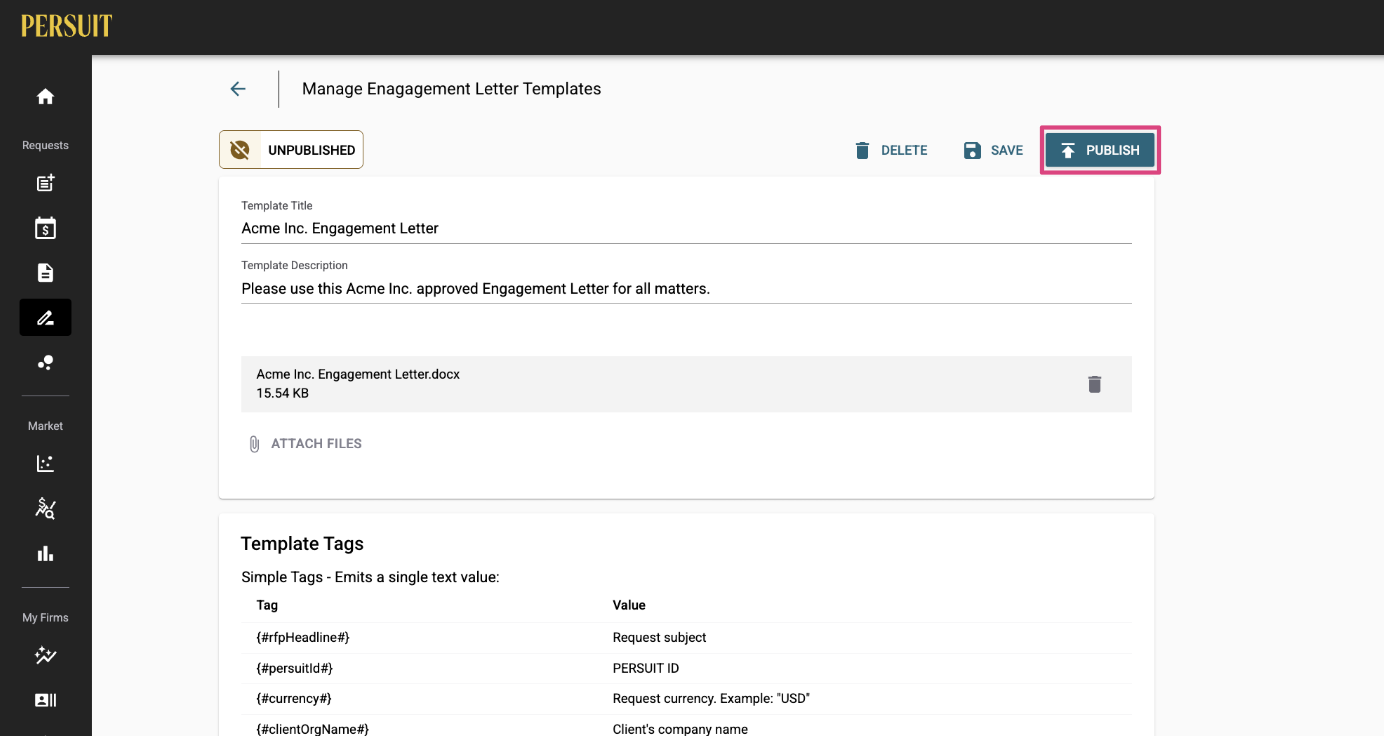Image resolution: width=1384 pixels, height=736 pixels.
Task: Click the Template Tags heading
Action: pyautogui.click(x=302, y=544)
